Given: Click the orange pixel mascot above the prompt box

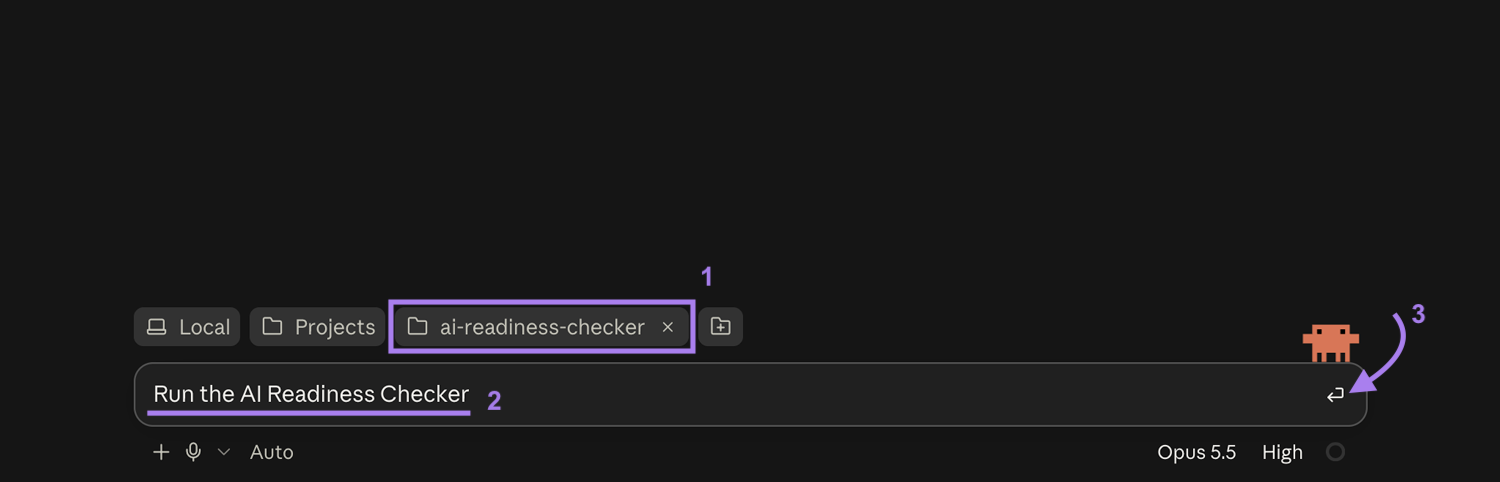Looking at the screenshot, I should tap(1330, 343).
